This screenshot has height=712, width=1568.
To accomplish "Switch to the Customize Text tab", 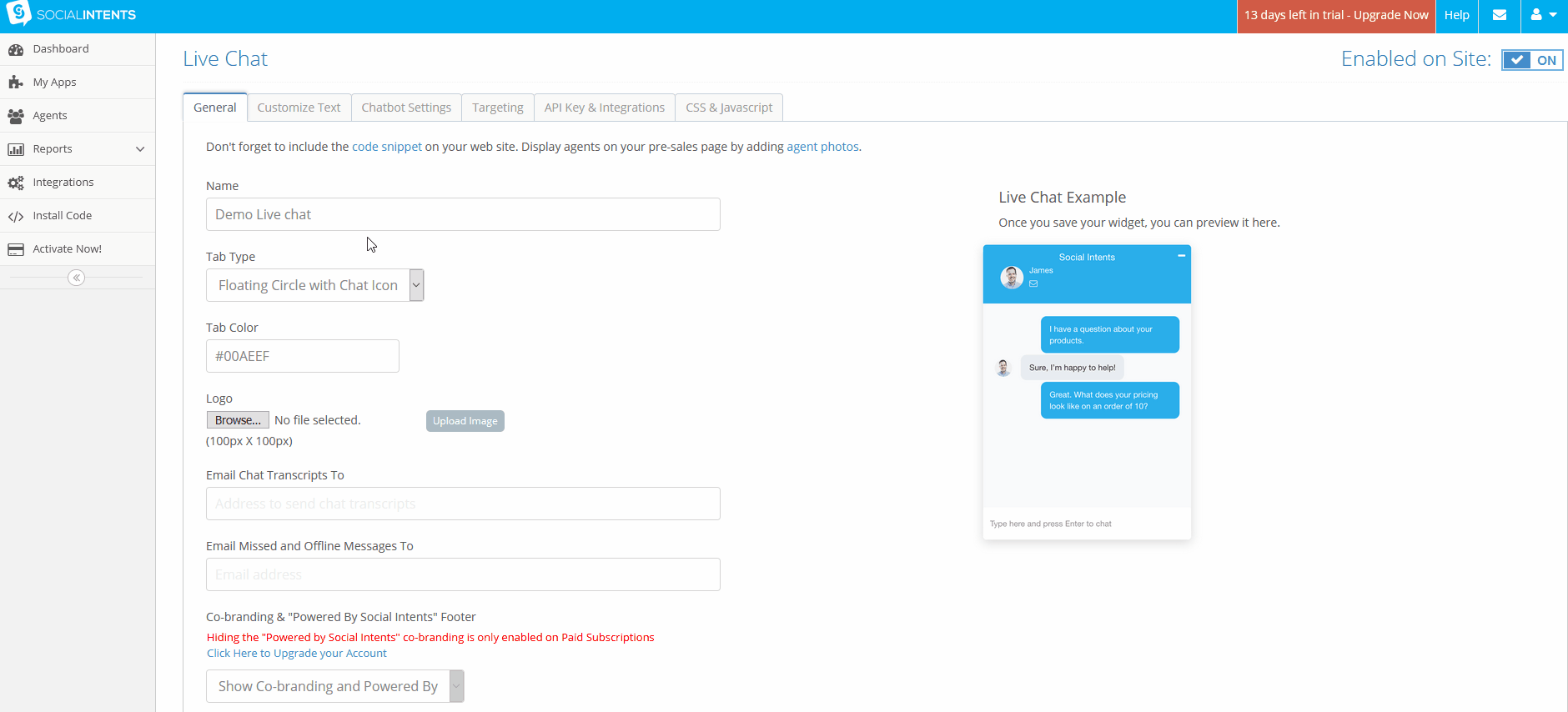I will (x=299, y=108).
